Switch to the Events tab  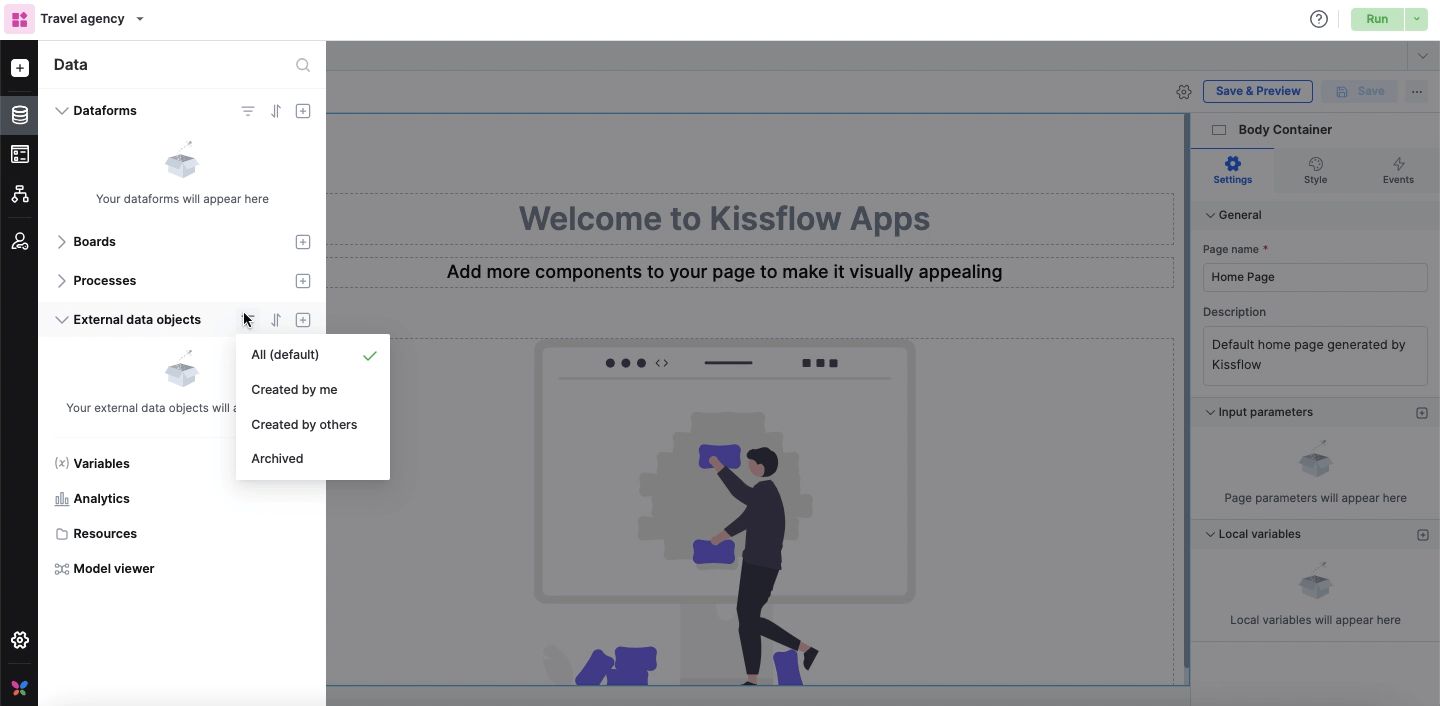(1398, 170)
